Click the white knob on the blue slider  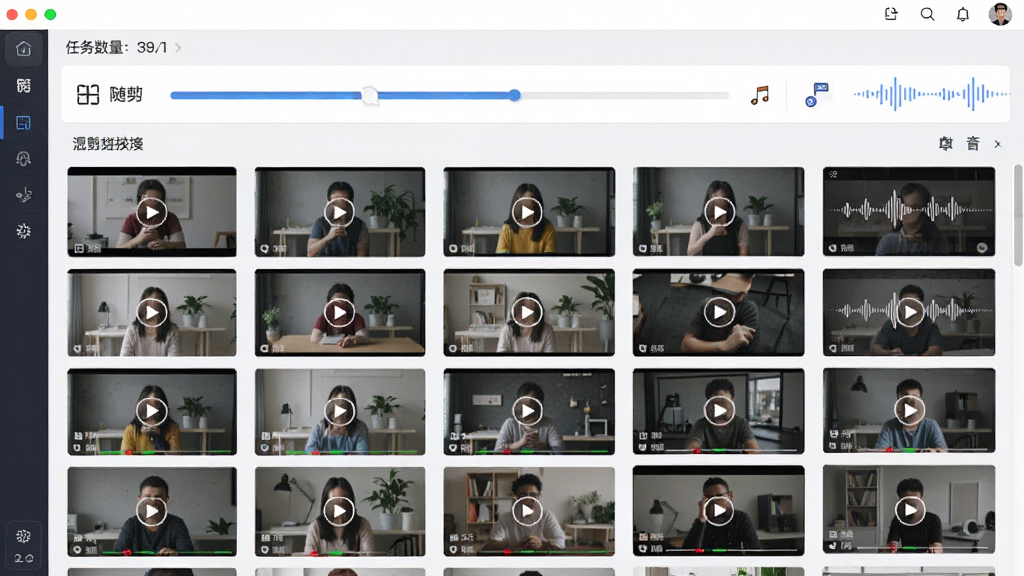370,95
